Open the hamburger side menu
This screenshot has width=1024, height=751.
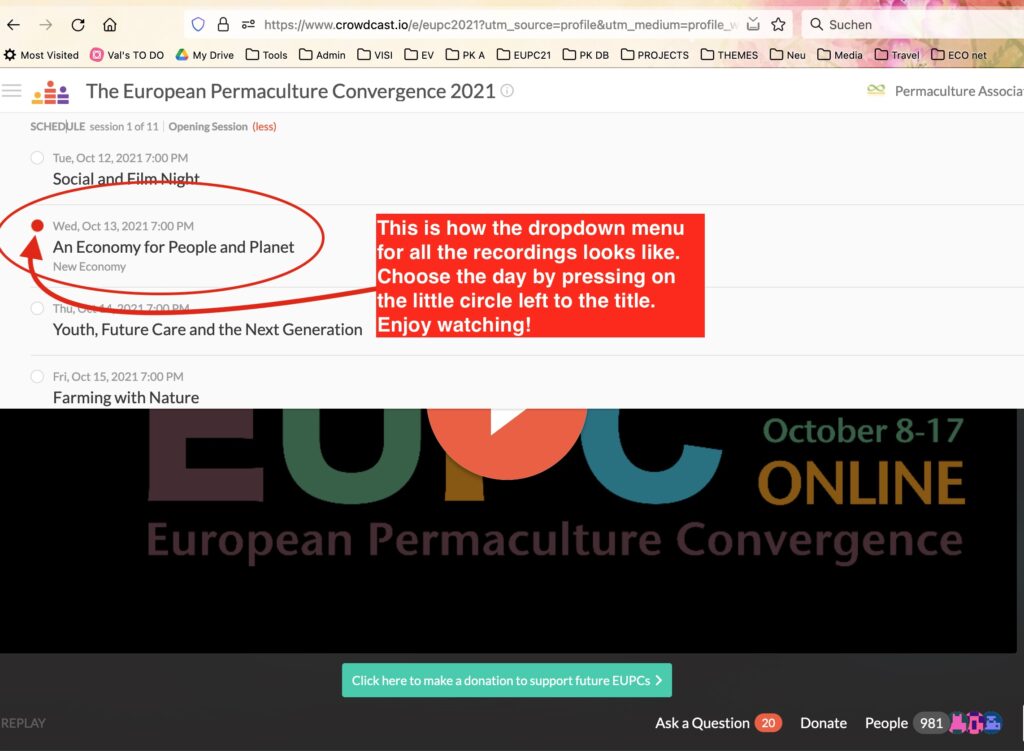pos(12,91)
